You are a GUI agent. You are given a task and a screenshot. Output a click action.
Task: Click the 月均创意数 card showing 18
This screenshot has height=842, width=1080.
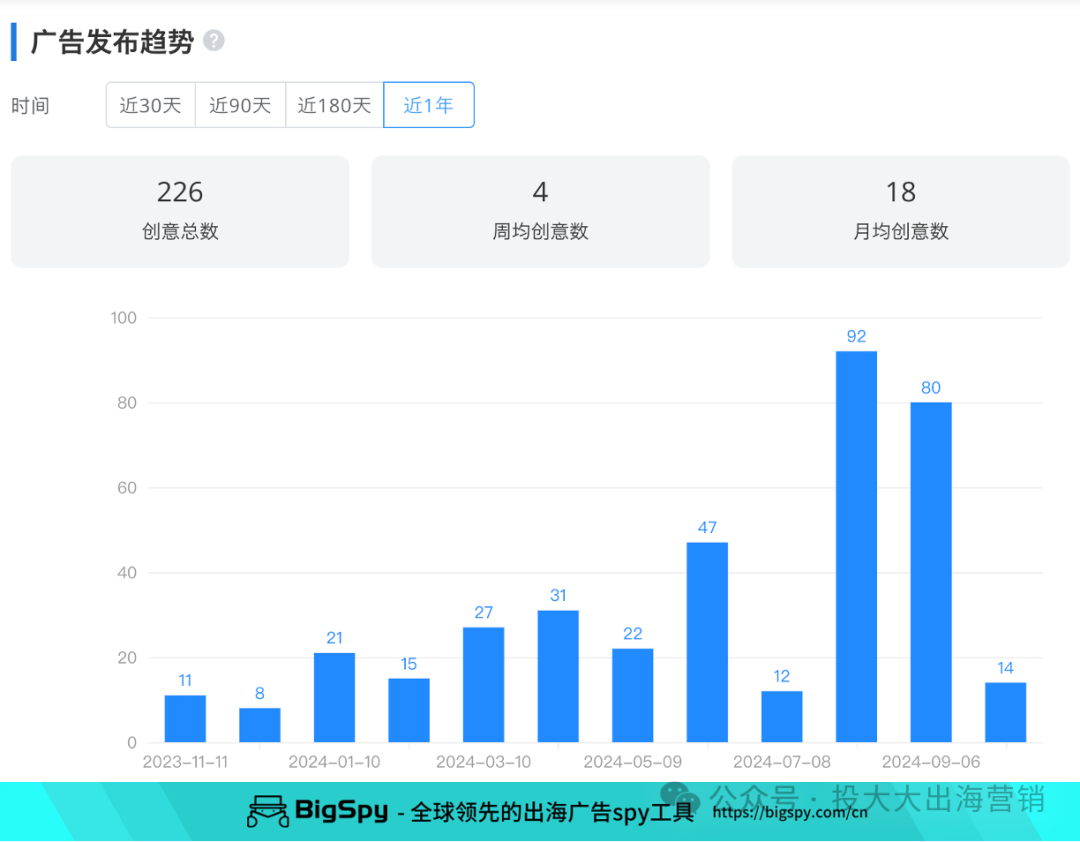tap(900, 211)
